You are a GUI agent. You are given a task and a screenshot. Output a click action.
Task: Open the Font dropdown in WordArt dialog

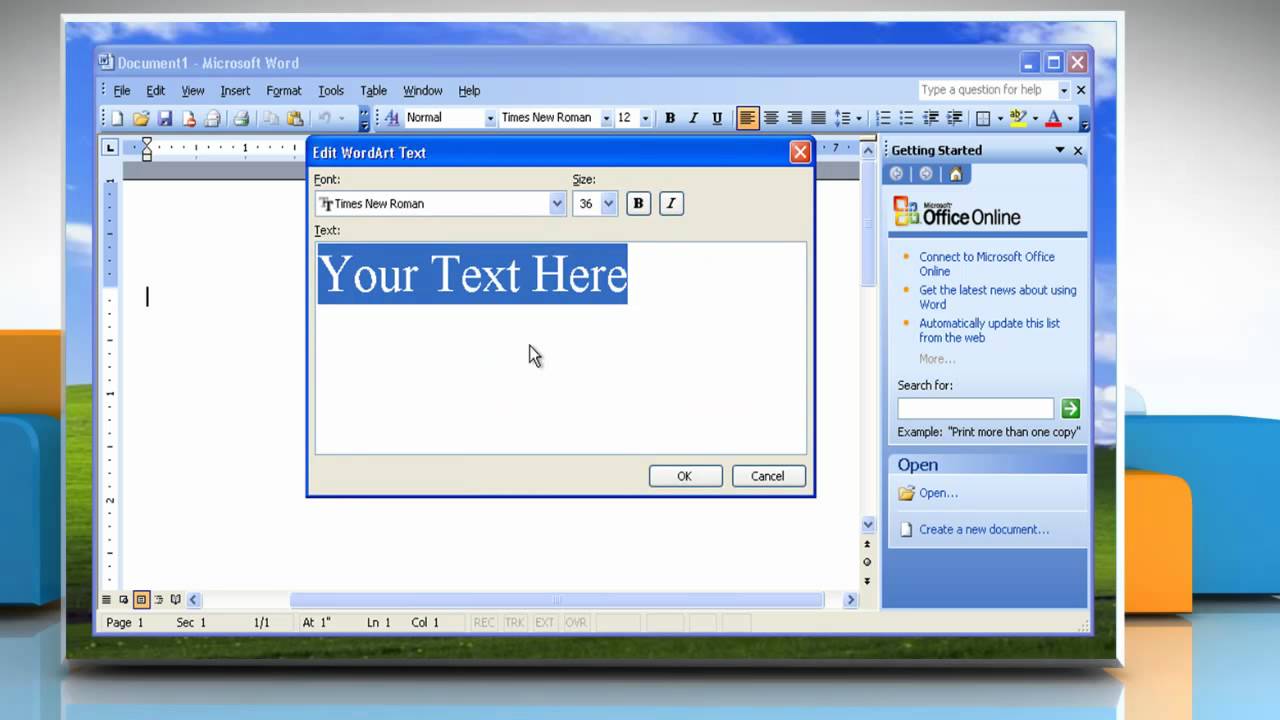click(557, 204)
